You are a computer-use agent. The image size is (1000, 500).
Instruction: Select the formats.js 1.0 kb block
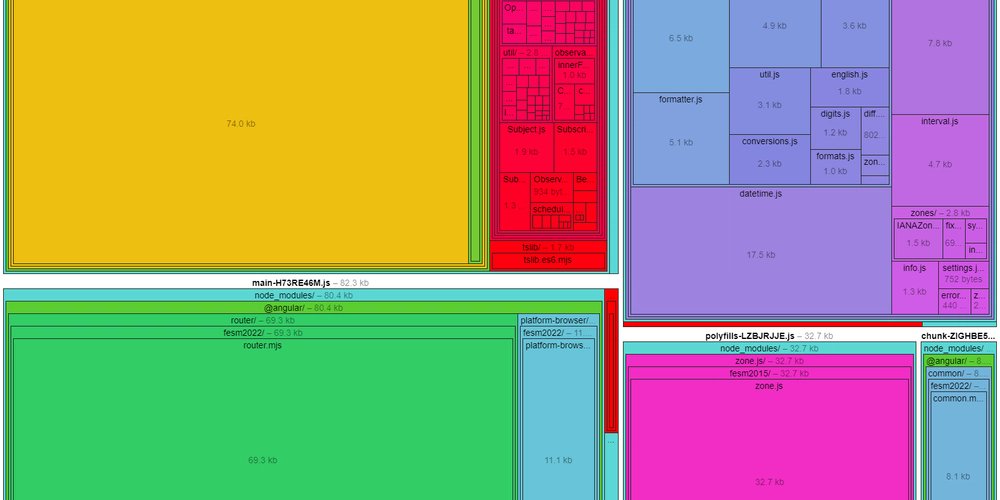pyautogui.click(x=835, y=167)
